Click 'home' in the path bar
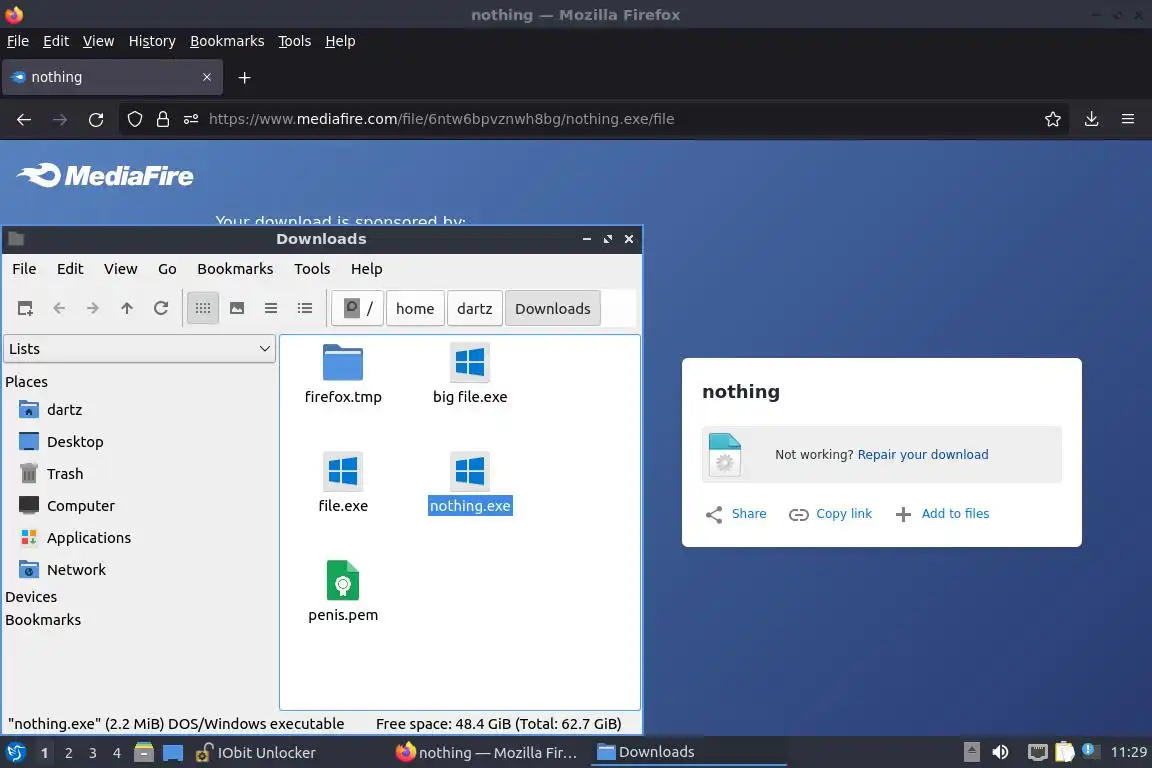Viewport: 1152px width, 768px height. [414, 309]
